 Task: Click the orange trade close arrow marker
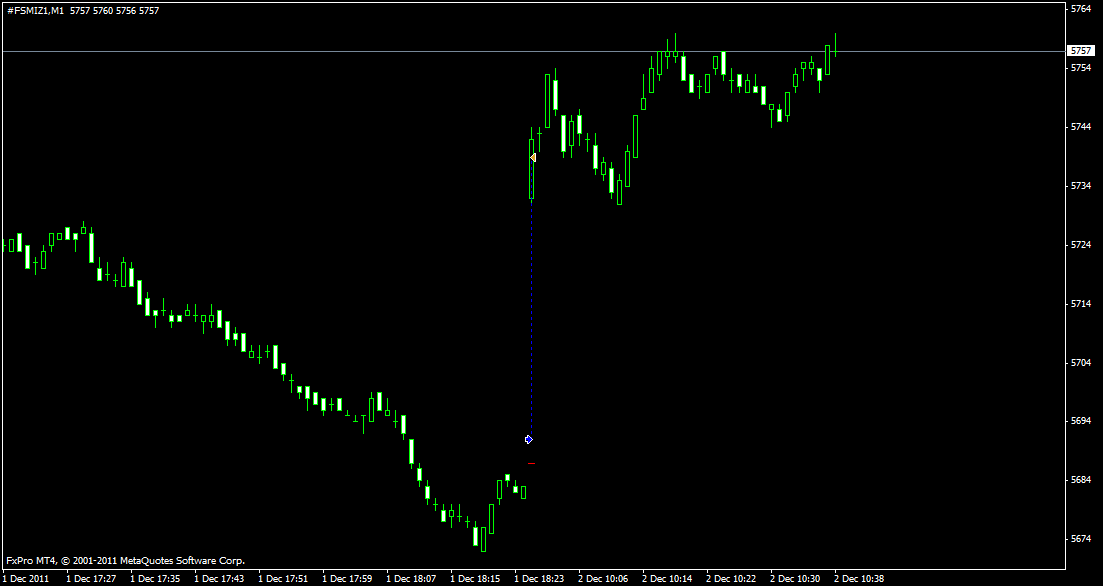pos(533,158)
